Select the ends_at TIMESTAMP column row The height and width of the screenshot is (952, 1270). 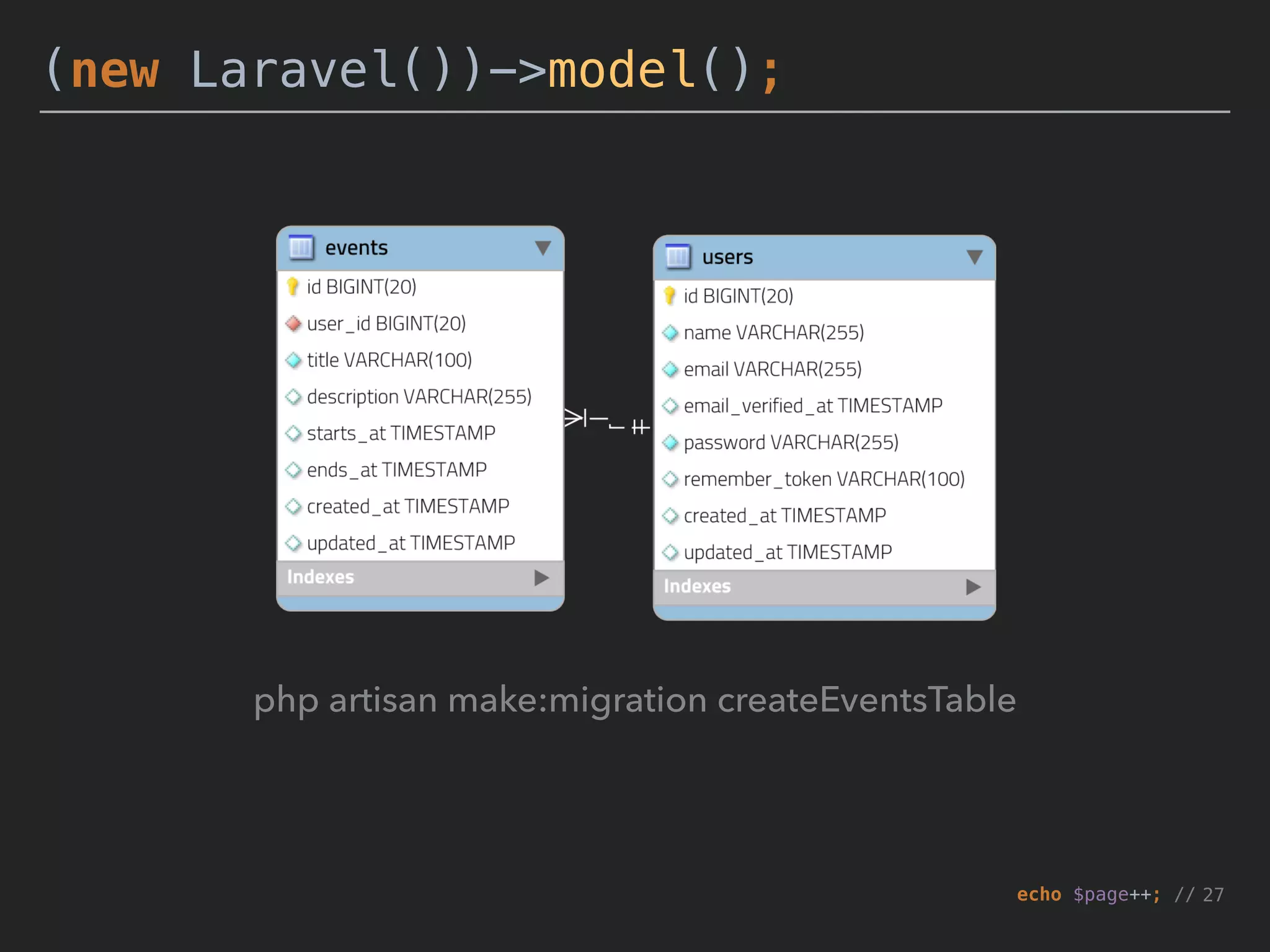(x=420, y=470)
